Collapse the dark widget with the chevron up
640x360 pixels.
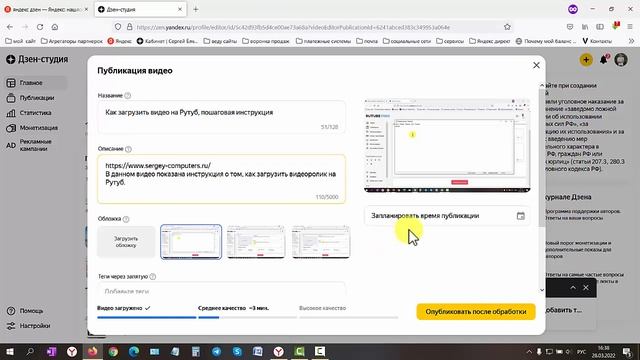click(573, 288)
